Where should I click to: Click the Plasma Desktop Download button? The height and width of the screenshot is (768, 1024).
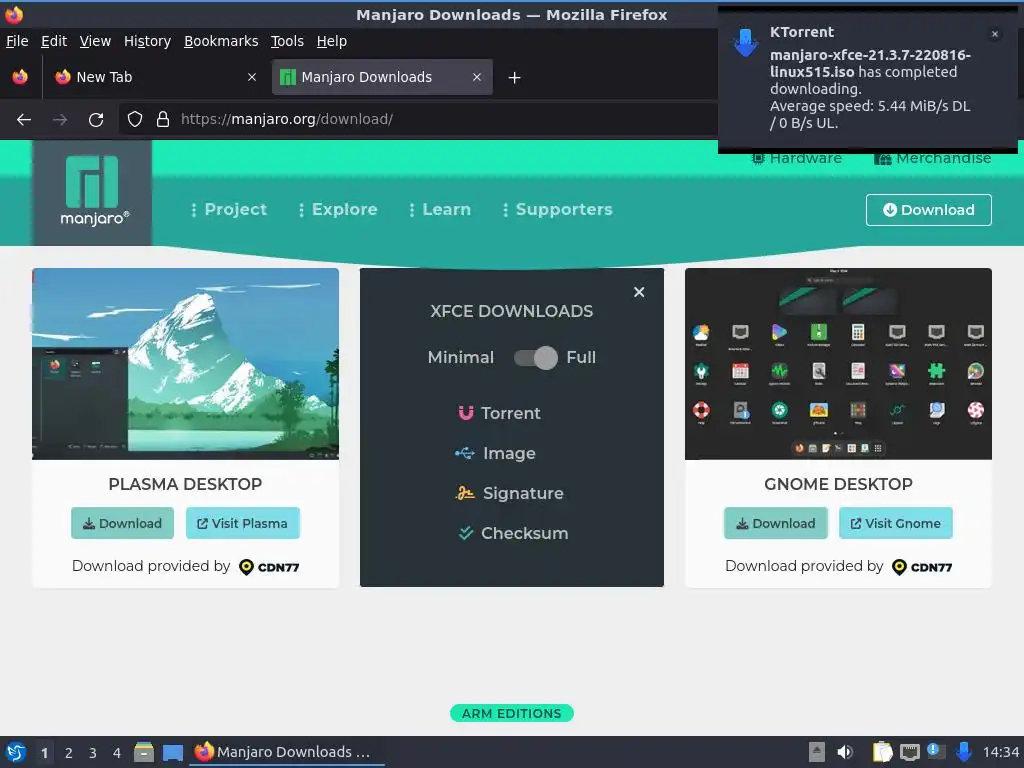(x=122, y=523)
